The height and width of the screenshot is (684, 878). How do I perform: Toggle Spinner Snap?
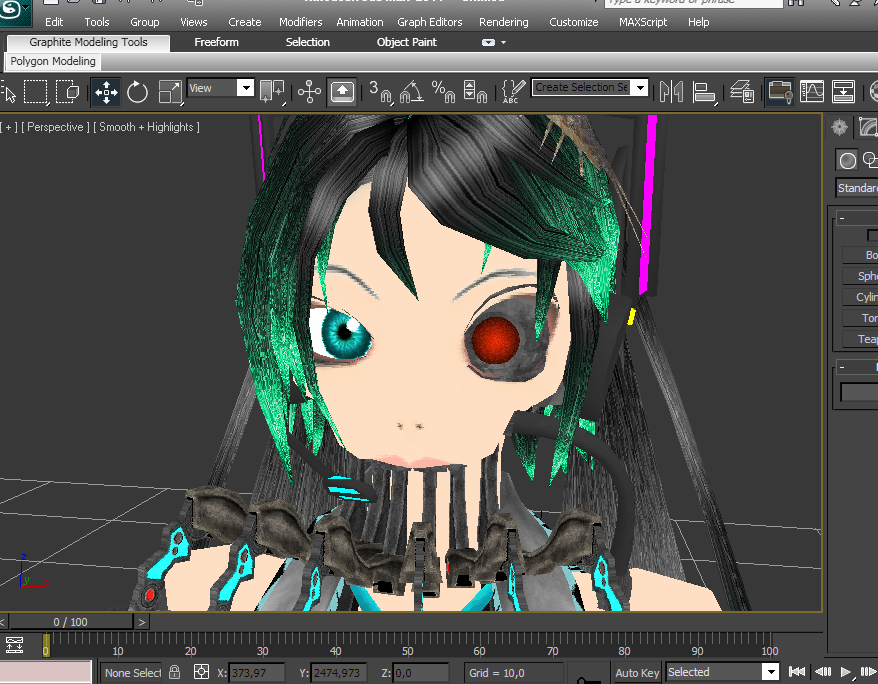(x=475, y=92)
